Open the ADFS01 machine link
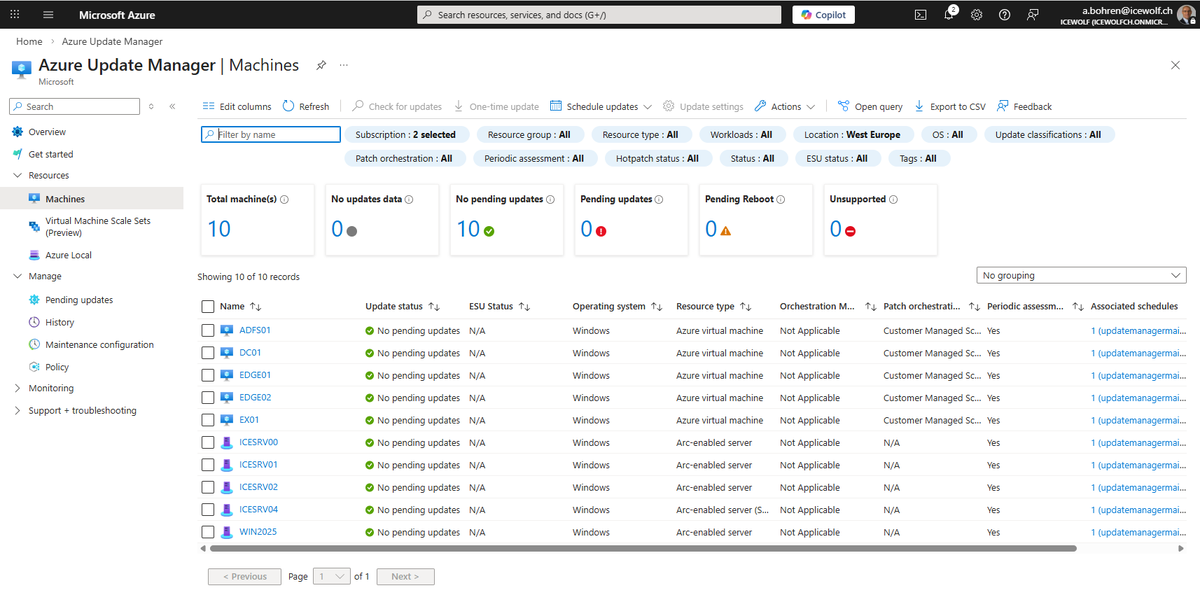 pyautogui.click(x=255, y=330)
